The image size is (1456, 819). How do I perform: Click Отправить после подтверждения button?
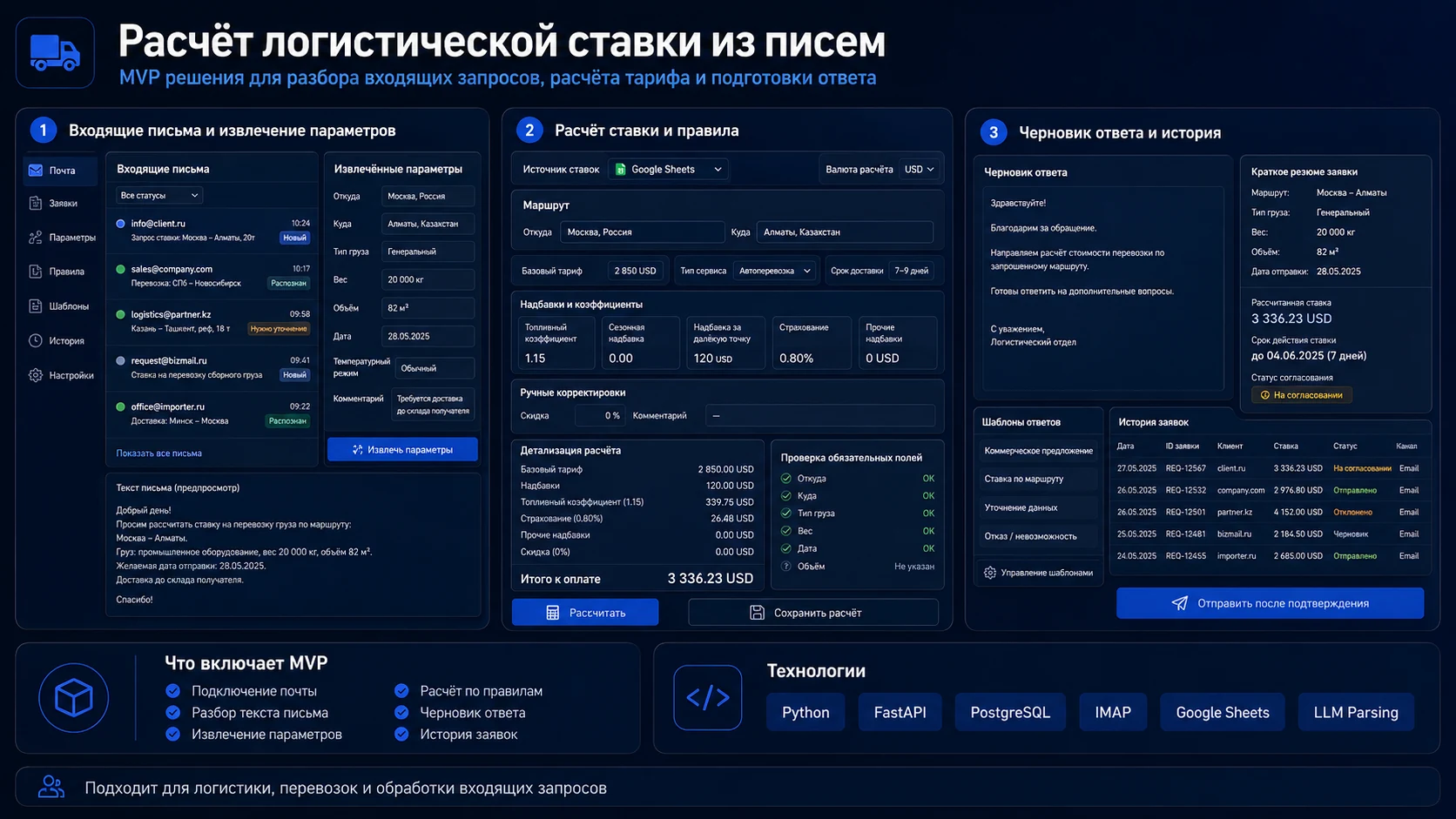pyautogui.click(x=1271, y=603)
